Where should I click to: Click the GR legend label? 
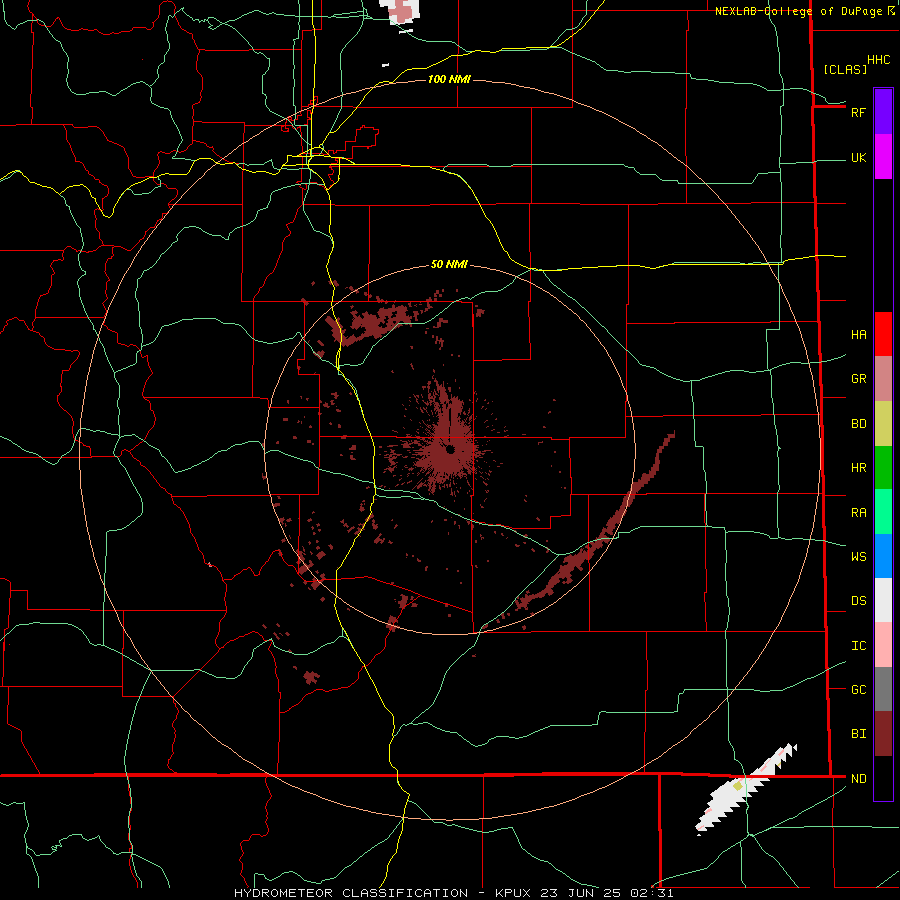click(858, 379)
